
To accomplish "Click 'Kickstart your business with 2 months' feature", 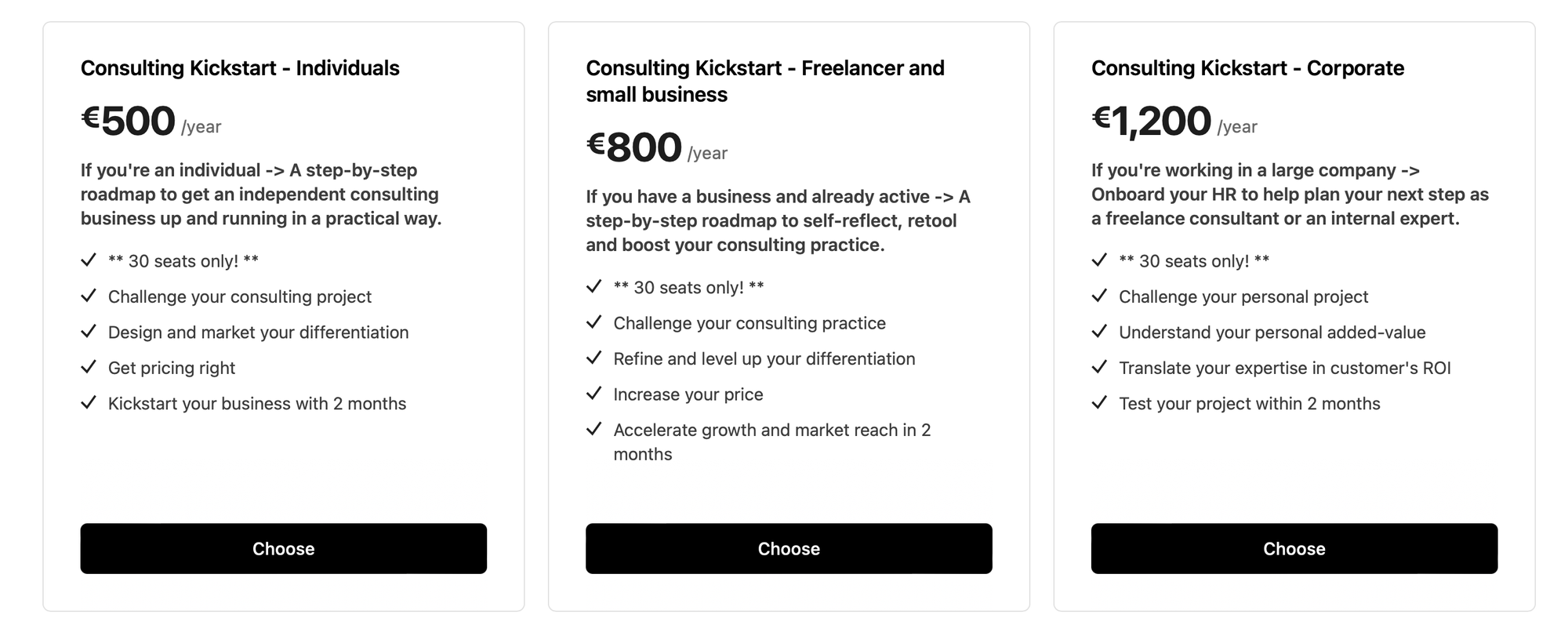I will point(257,404).
